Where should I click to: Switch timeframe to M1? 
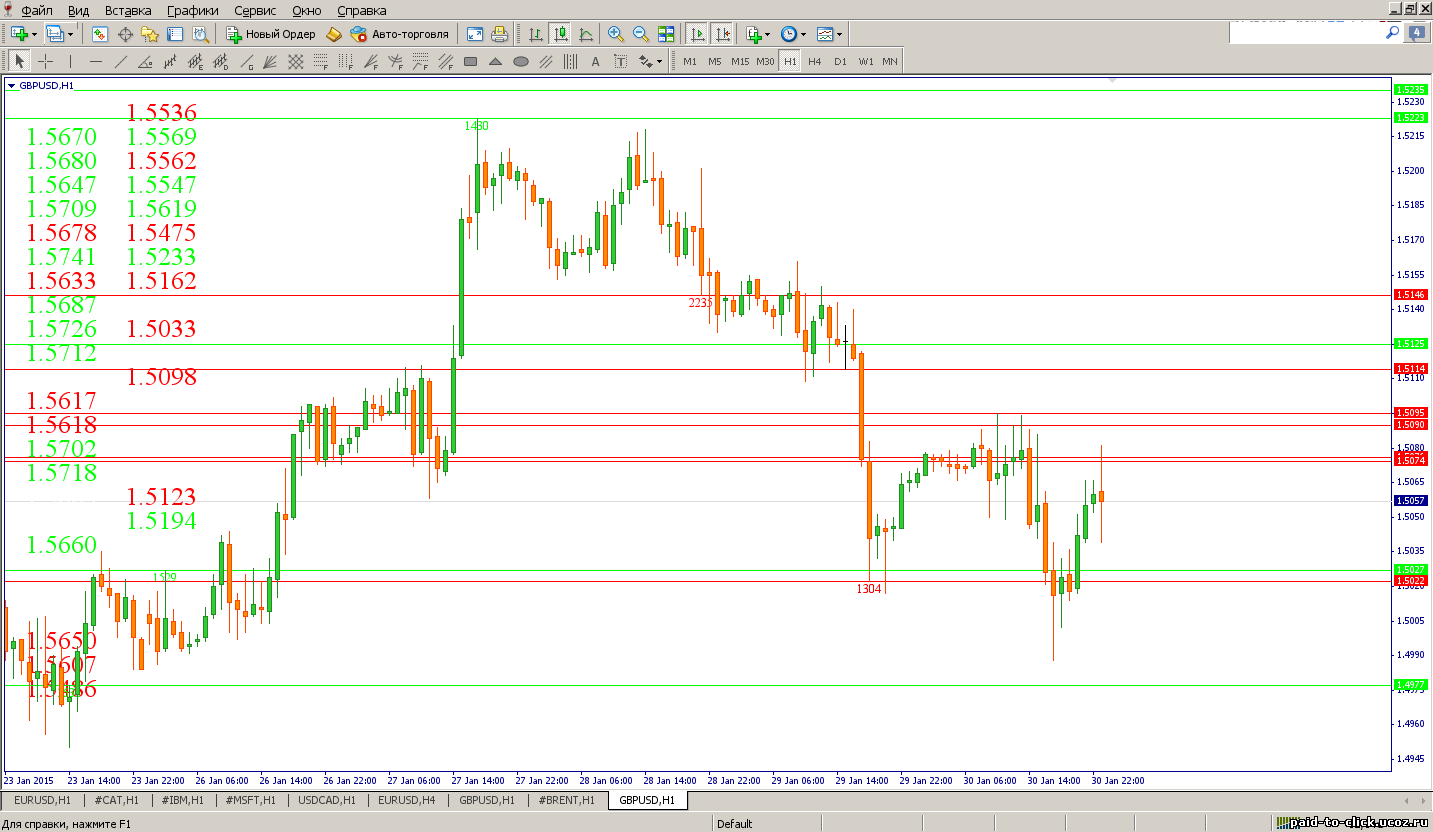(690, 62)
